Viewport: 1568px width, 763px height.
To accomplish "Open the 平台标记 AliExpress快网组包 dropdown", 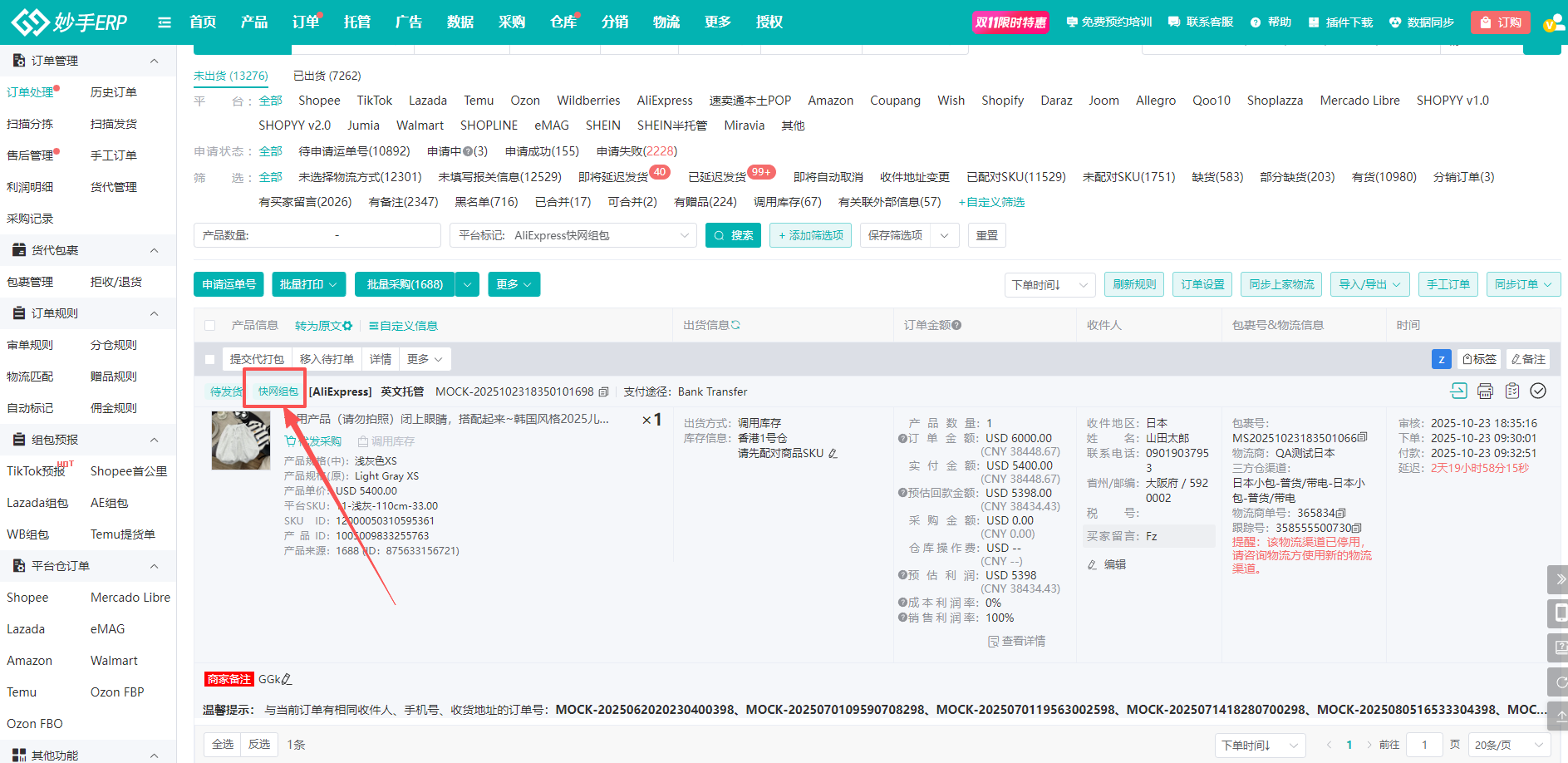I will [x=573, y=235].
